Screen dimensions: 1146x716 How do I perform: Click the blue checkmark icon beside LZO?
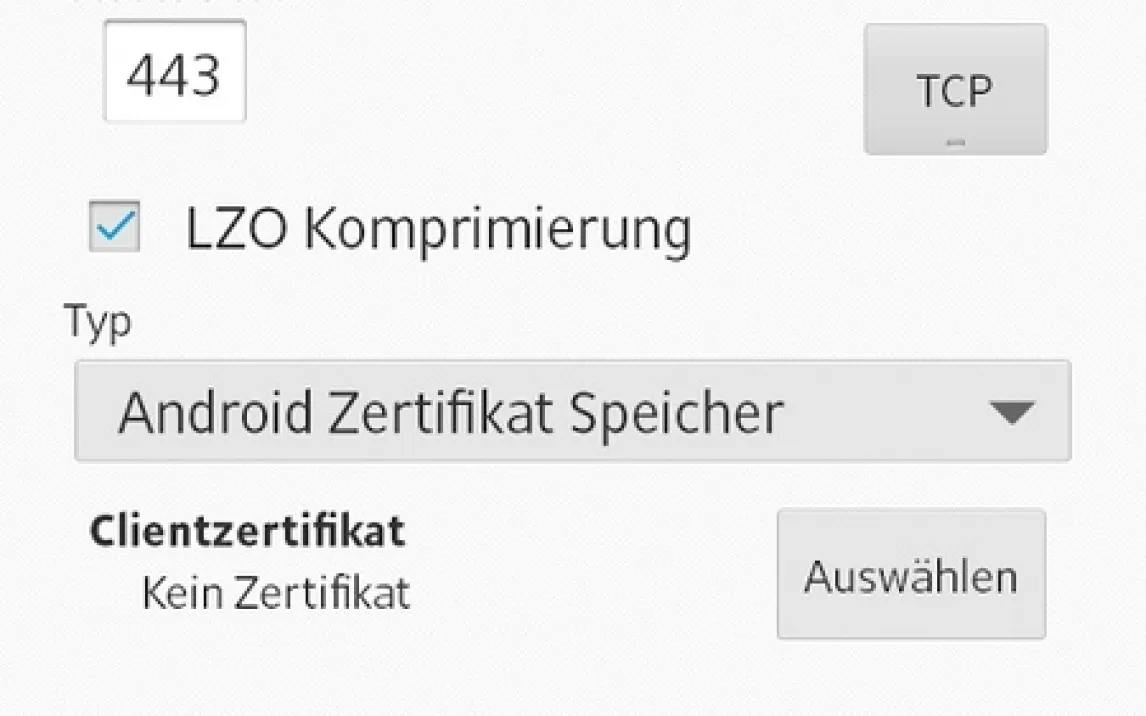(x=114, y=227)
